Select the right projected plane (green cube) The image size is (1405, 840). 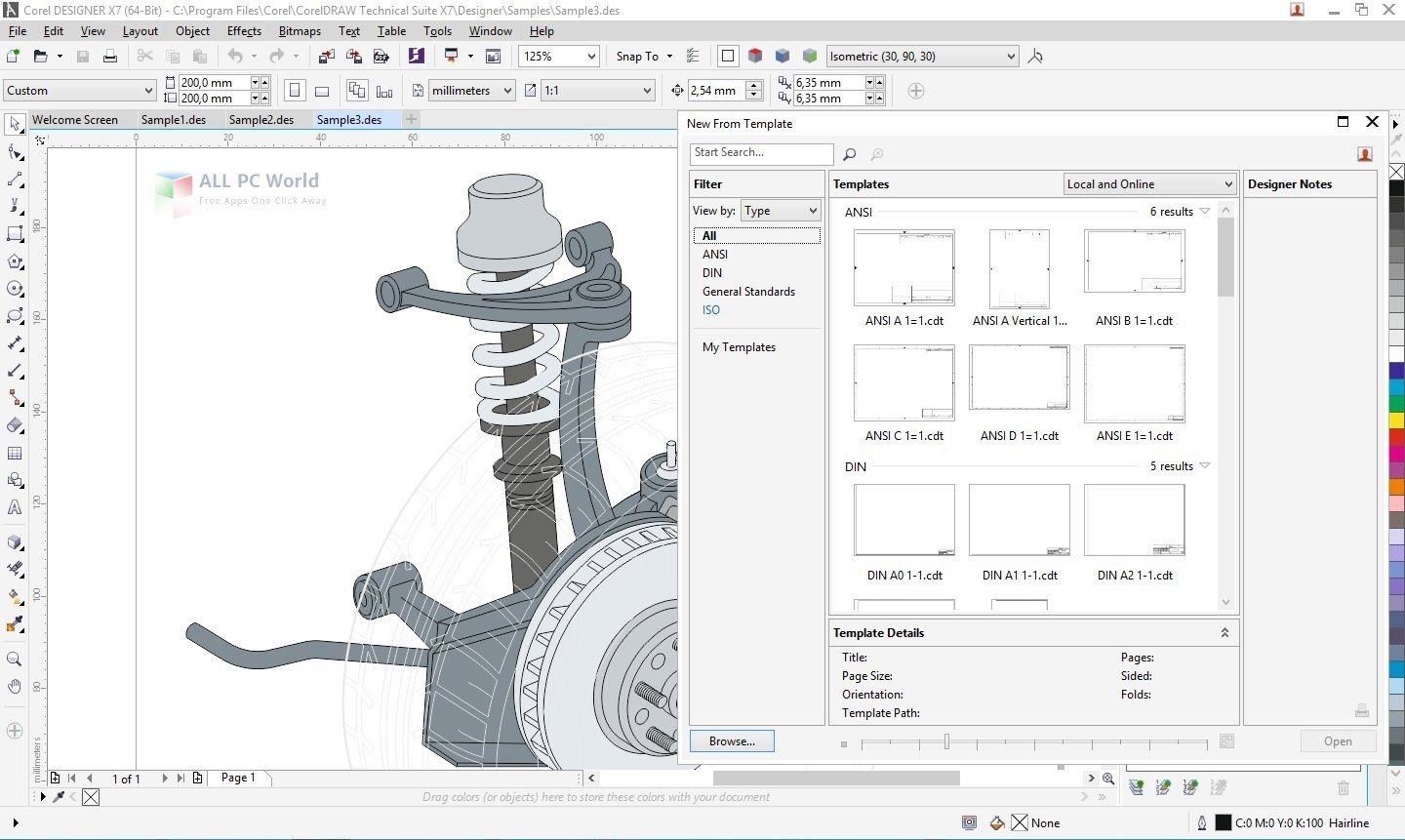(810, 57)
